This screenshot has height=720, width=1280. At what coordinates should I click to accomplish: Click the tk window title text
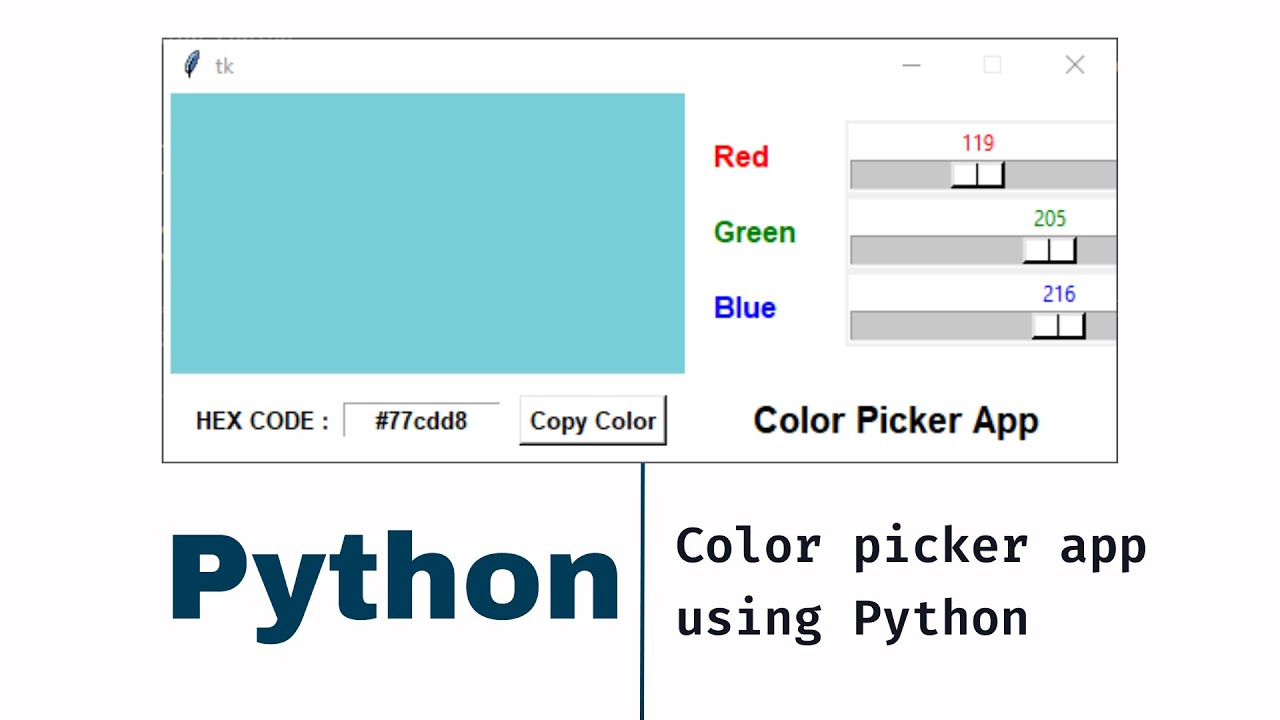[x=224, y=65]
